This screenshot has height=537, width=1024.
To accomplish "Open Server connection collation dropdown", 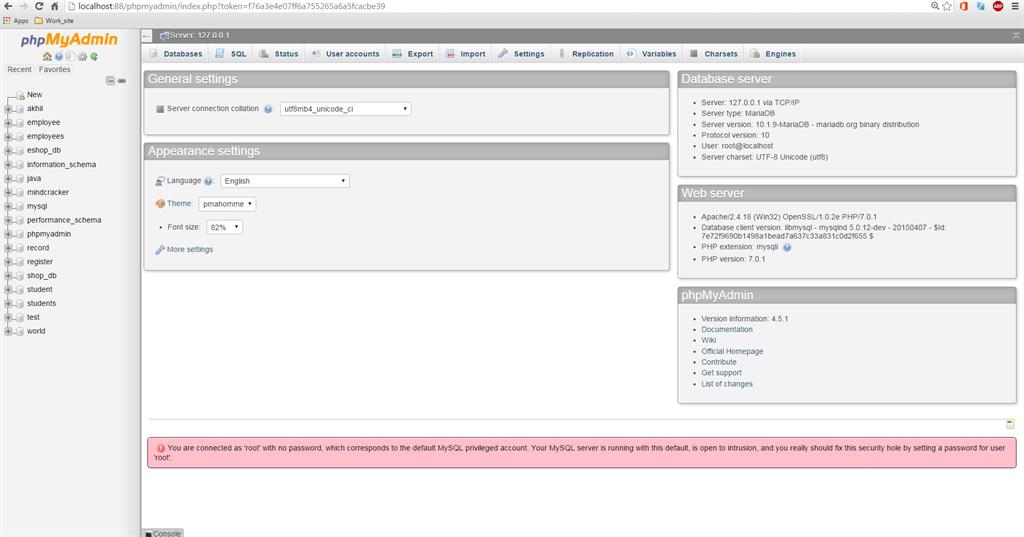I will click(345, 109).
